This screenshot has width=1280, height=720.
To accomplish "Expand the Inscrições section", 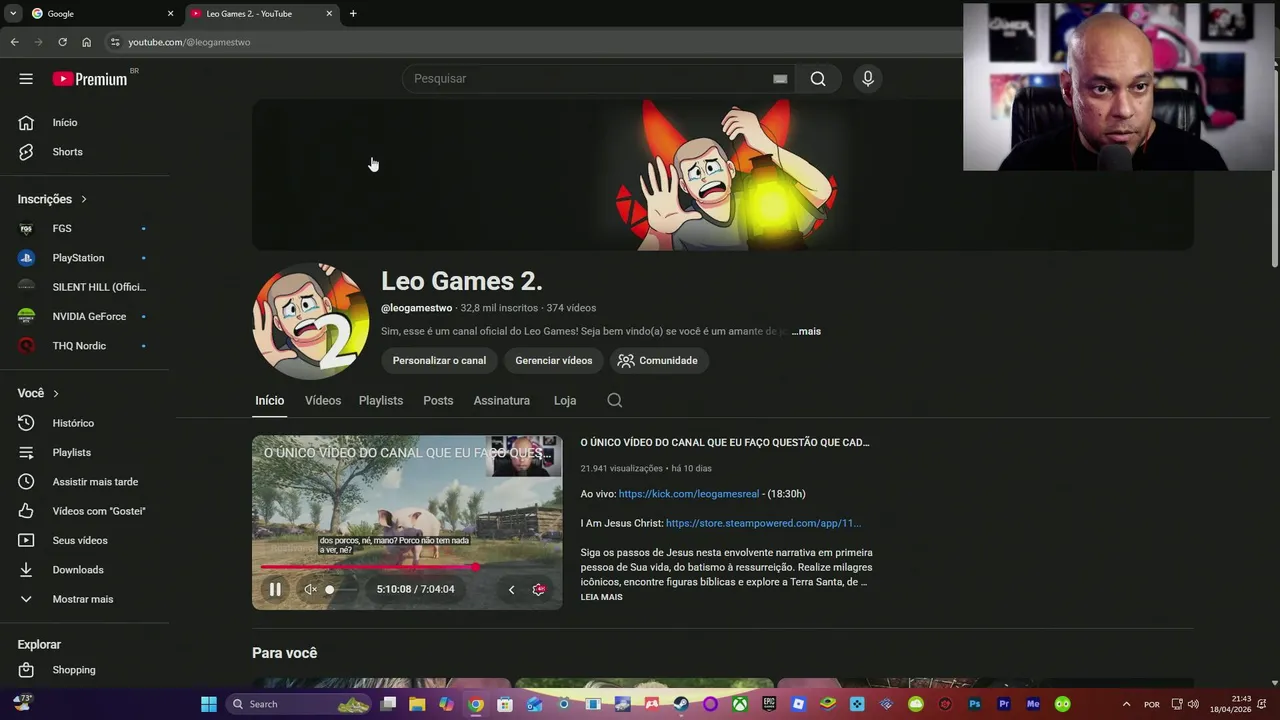I will click(52, 199).
